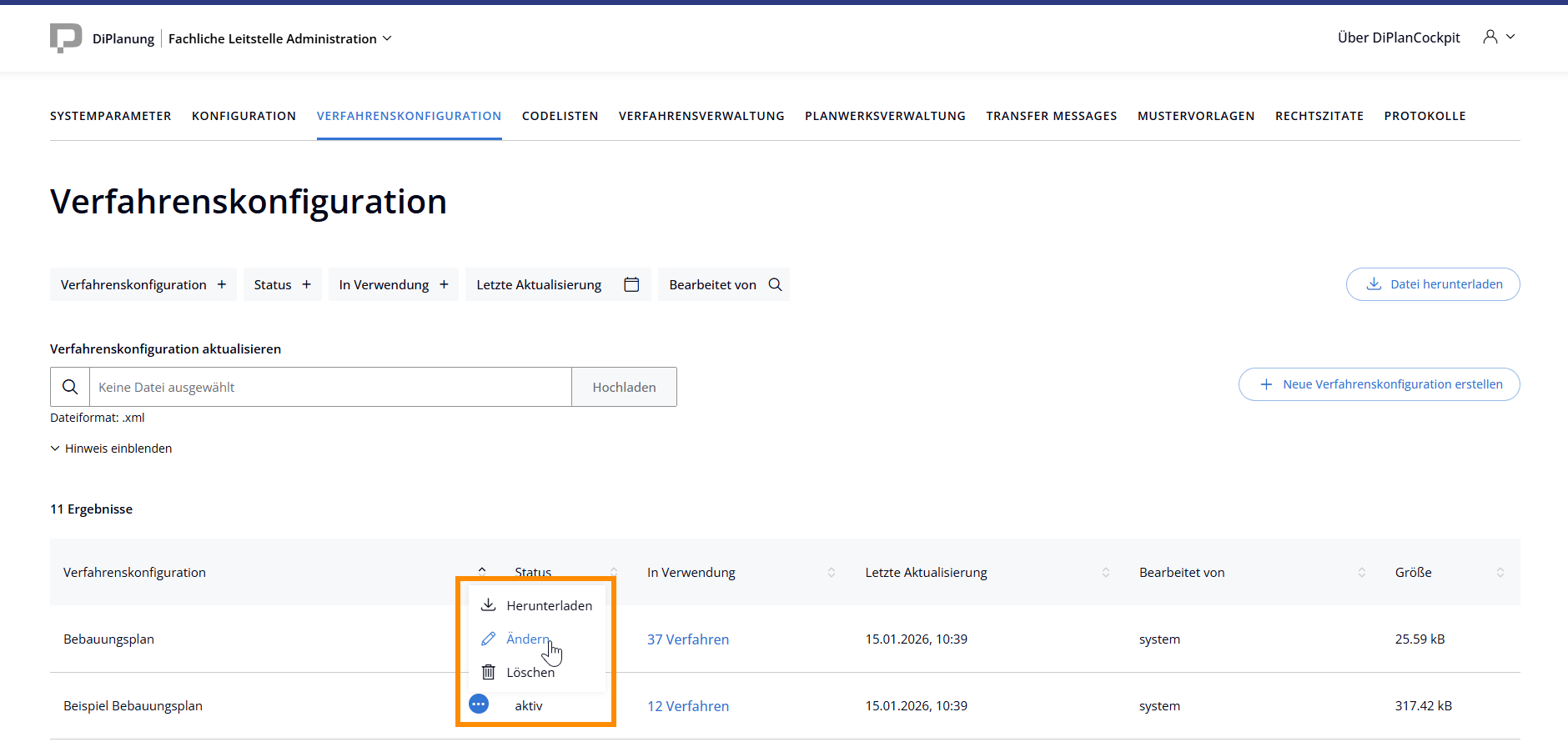Click the calendar icon in Letzte Aktualisierung filter
Viewport: 1568px width, 742px height.
pos(631,284)
